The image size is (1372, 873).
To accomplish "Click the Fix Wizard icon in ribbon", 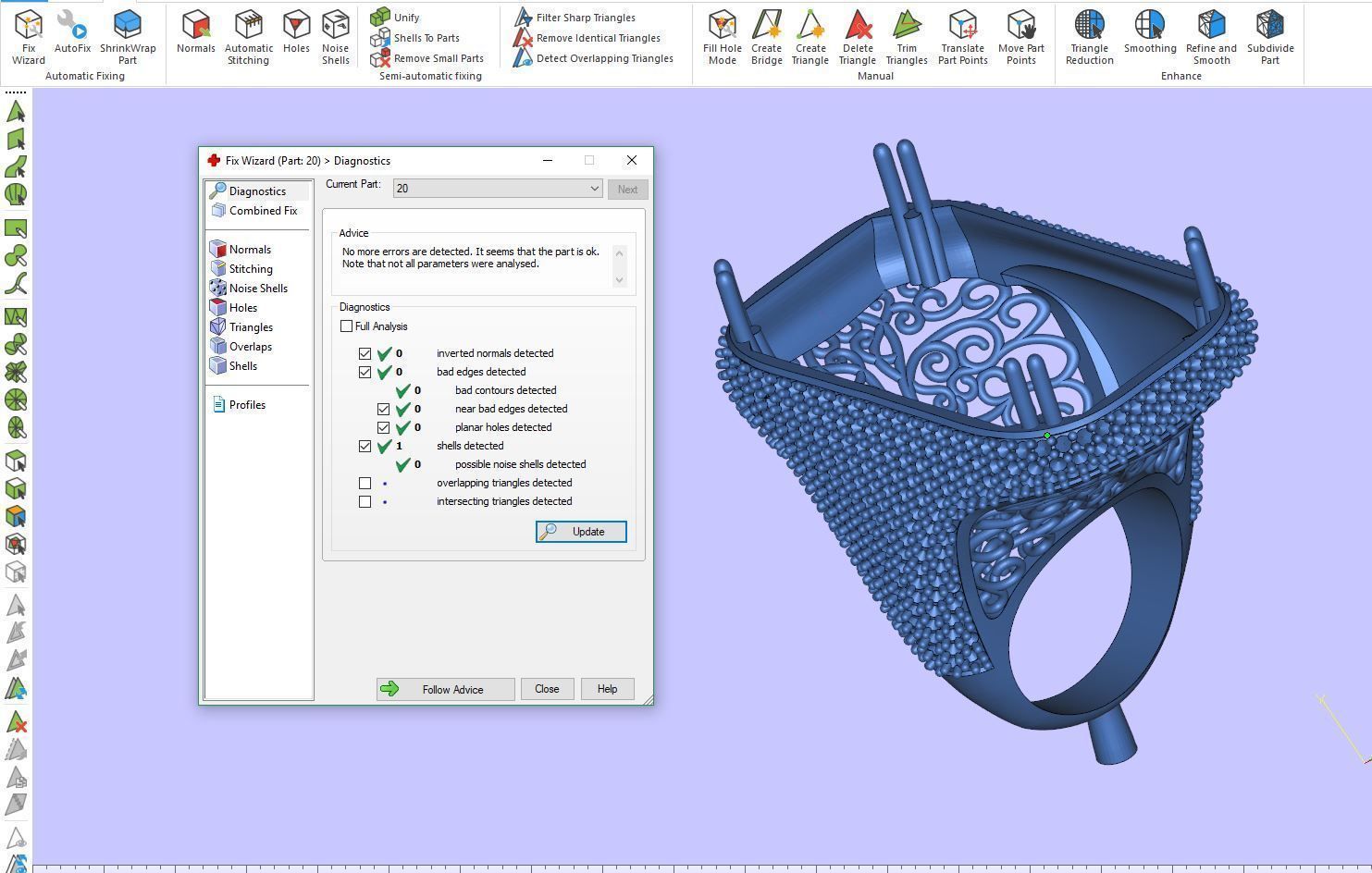I will pyautogui.click(x=28, y=37).
